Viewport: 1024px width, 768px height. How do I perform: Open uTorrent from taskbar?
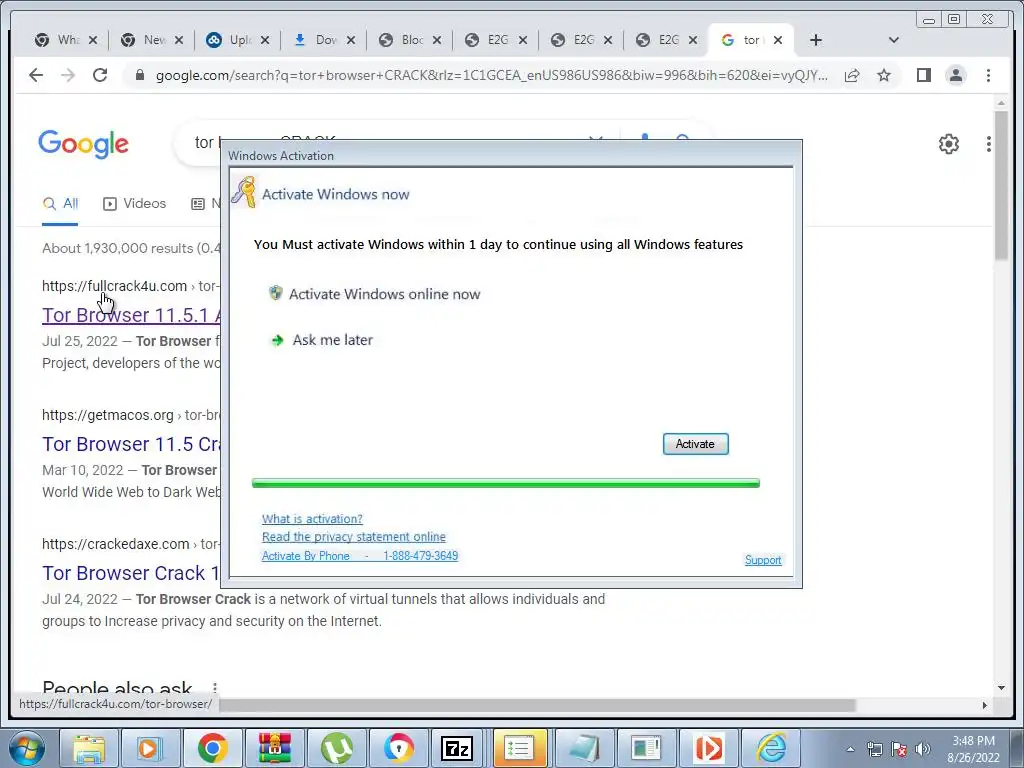coord(336,748)
